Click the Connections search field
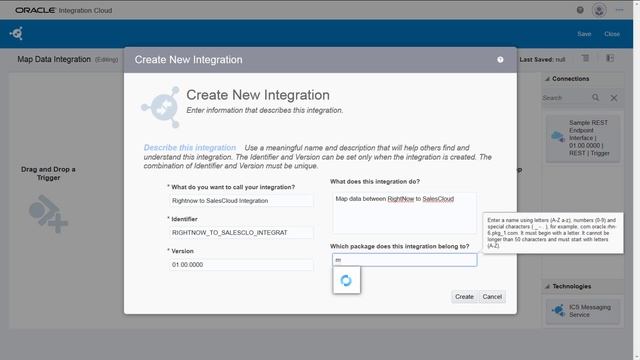 pos(565,98)
